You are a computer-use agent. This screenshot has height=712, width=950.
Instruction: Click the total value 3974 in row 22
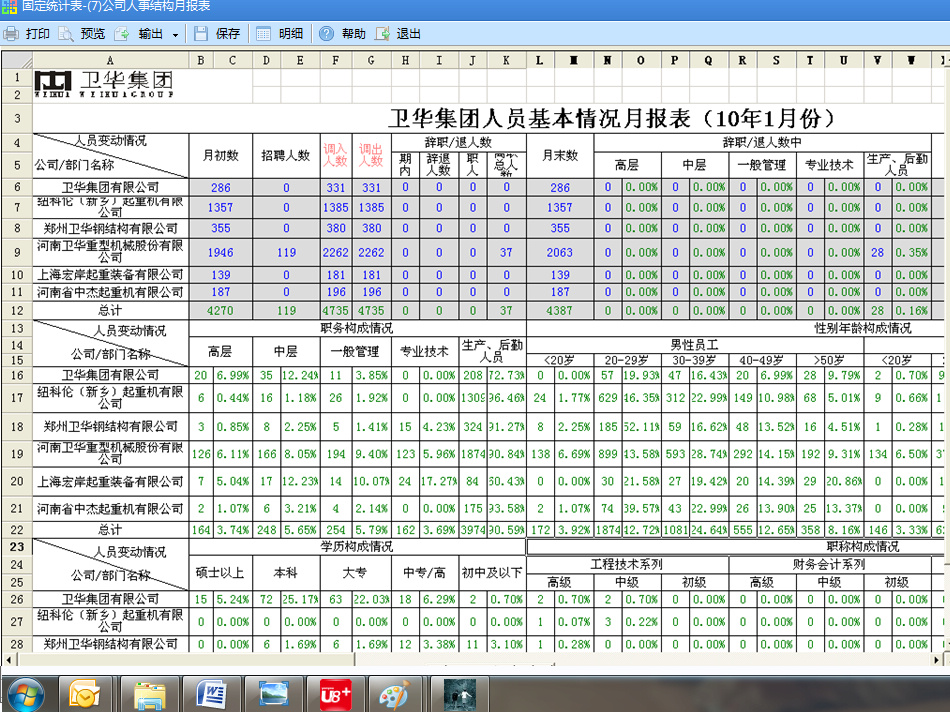coord(473,530)
